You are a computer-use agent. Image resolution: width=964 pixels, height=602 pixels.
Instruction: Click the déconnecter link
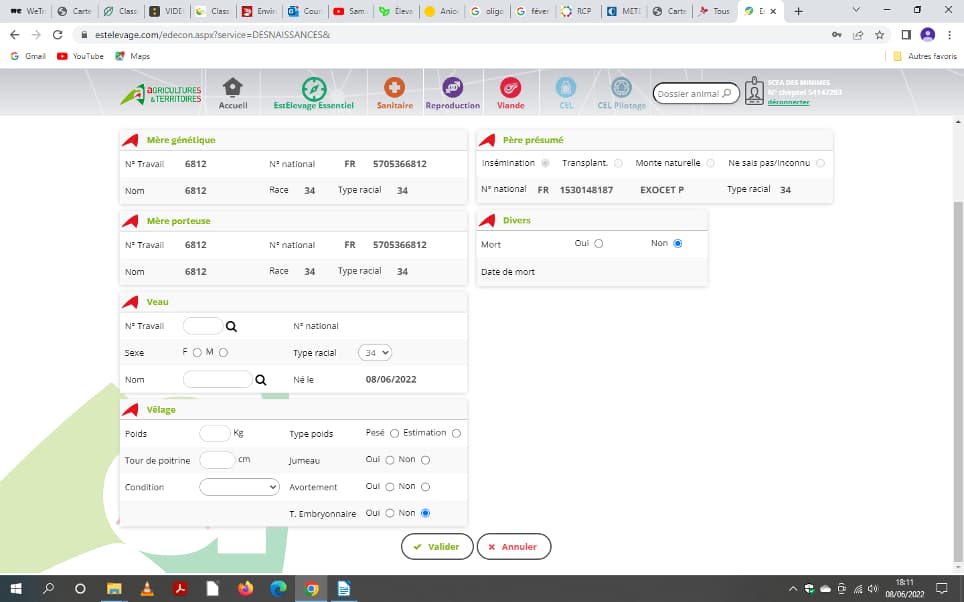coord(788,102)
